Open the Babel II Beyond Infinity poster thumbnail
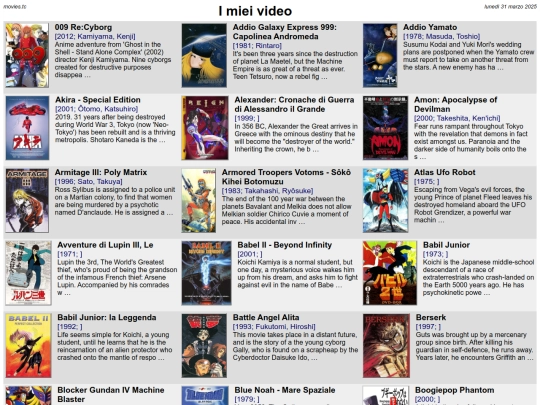Screen dimensions: 540x405 point(207,273)
